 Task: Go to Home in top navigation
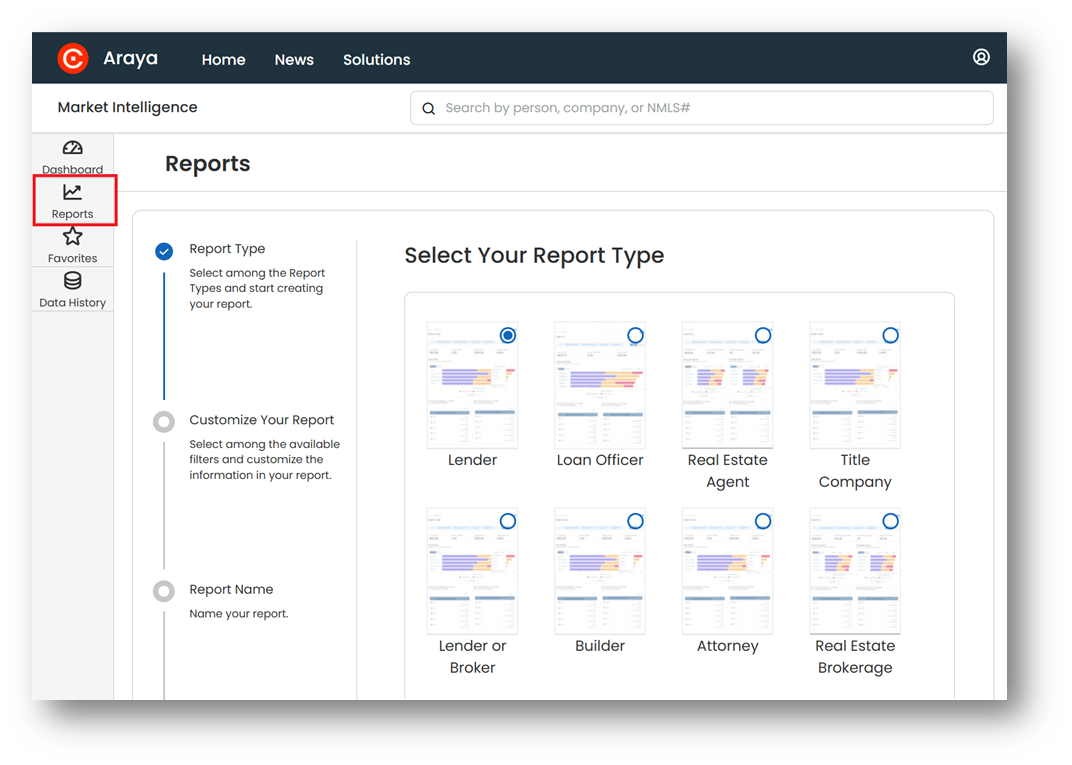[224, 60]
